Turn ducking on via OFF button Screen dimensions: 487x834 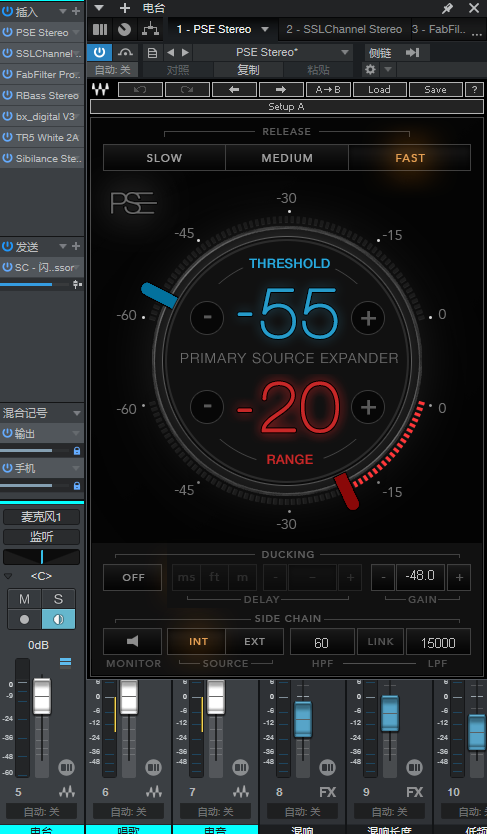coord(132,578)
